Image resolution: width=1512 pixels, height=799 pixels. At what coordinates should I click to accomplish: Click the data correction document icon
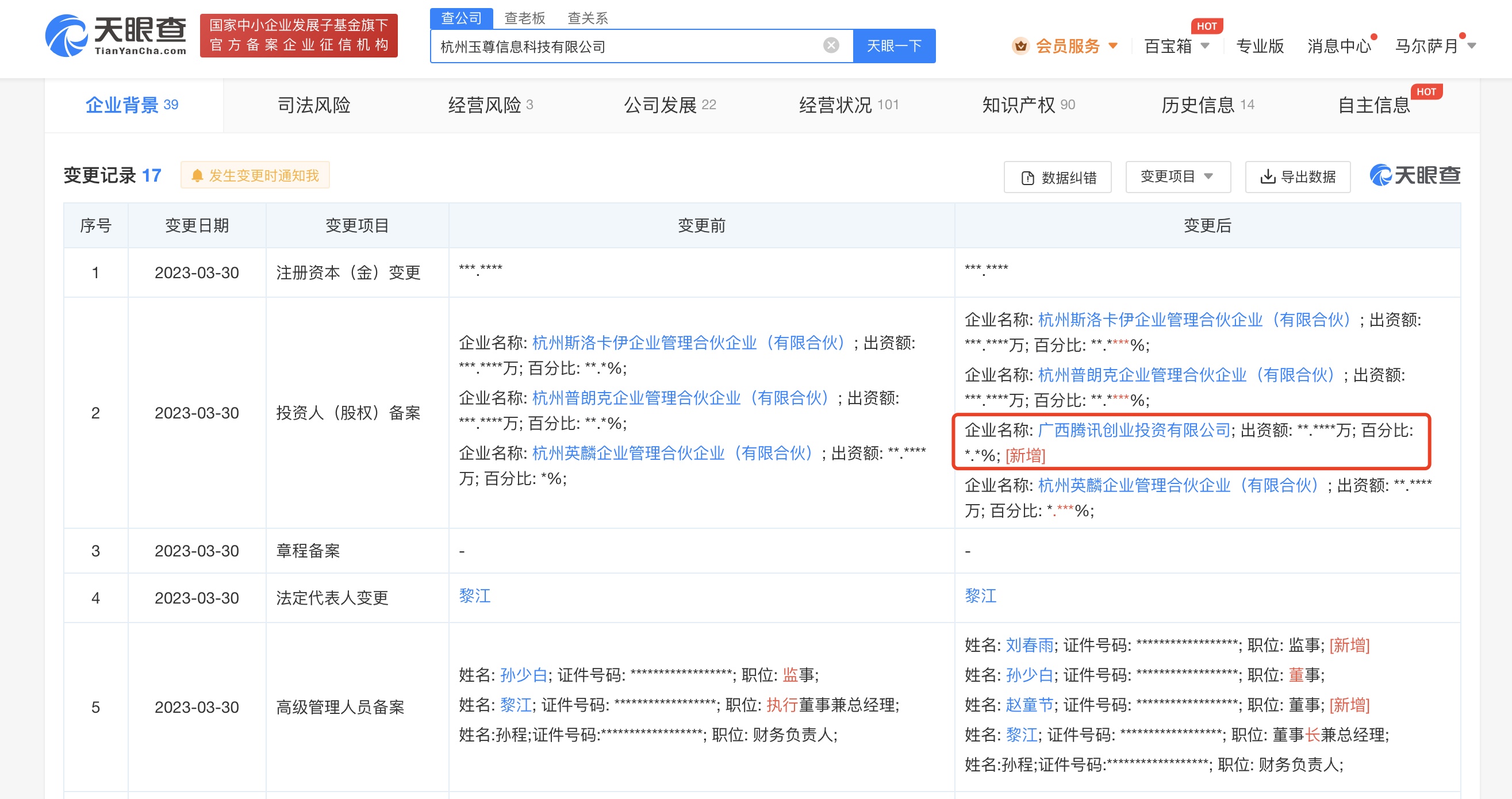coord(1027,177)
